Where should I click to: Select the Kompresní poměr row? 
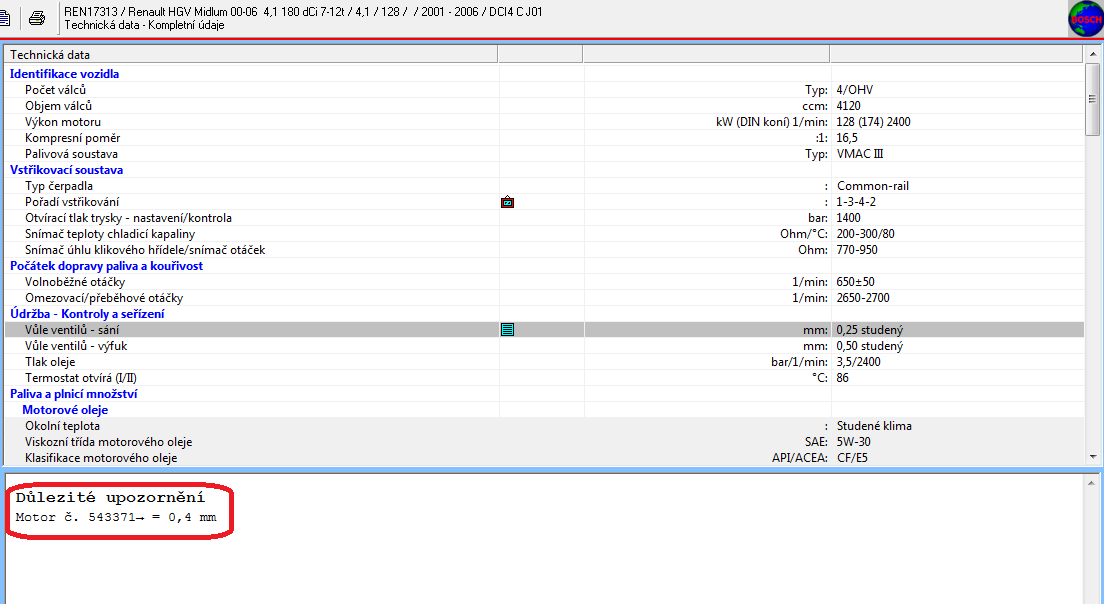pyautogui.click(x=544, y=138)
